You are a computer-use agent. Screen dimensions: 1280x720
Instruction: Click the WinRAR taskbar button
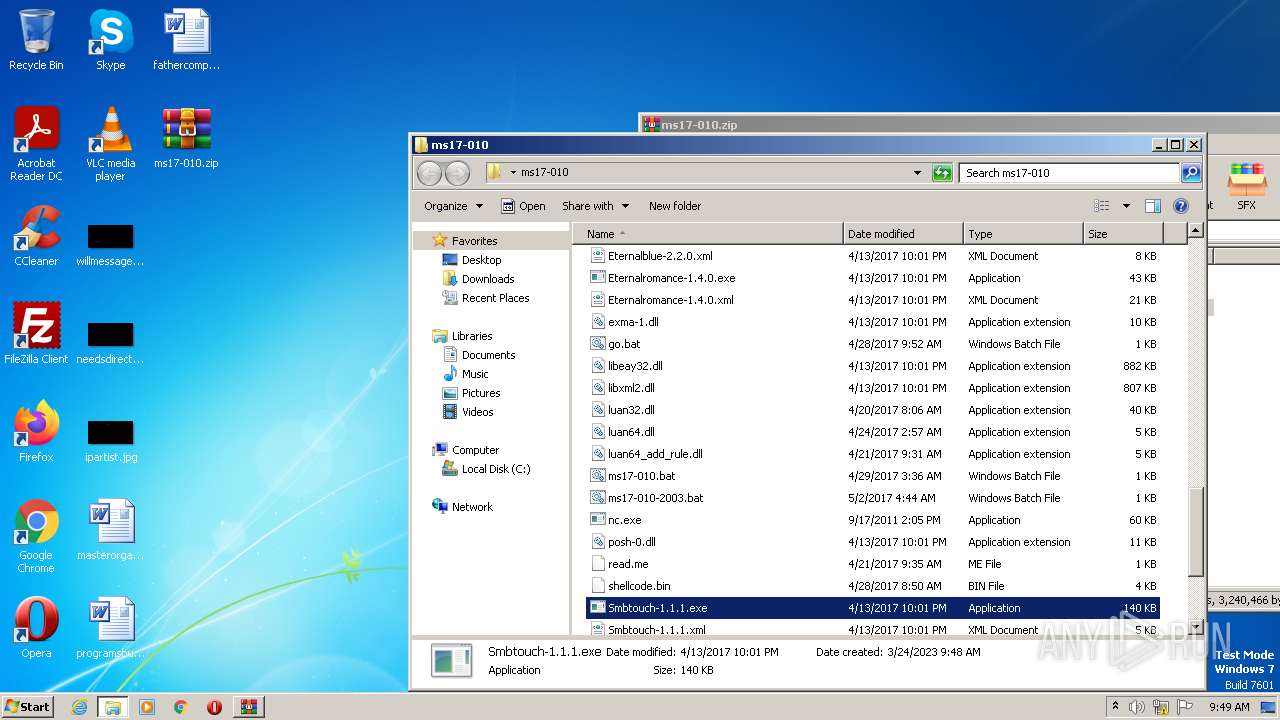pos(248,707)
